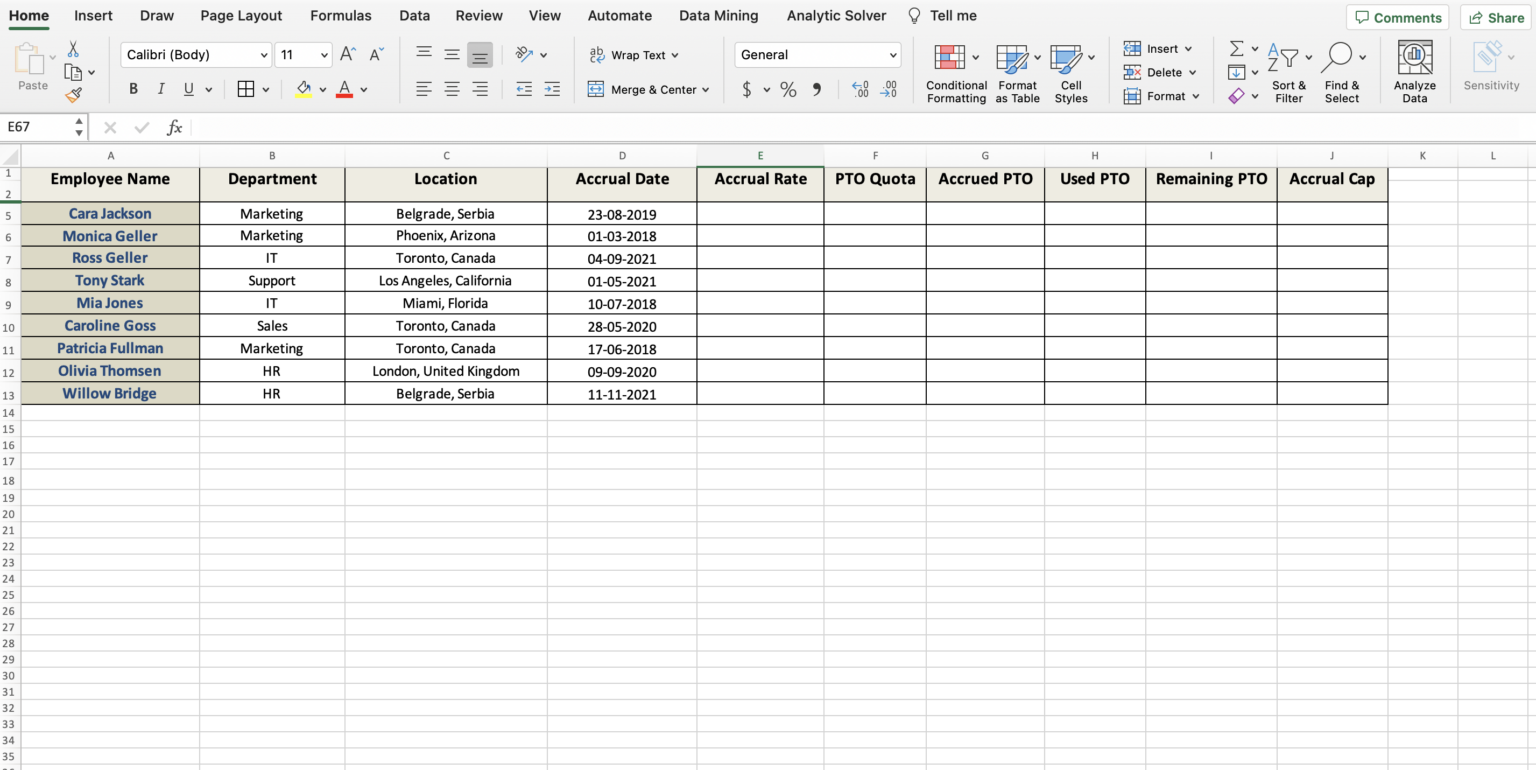Image resolution: width=1536 pixels, height=770 pixels.
Task: Increase the indent
Action: (x=552, y=89)
